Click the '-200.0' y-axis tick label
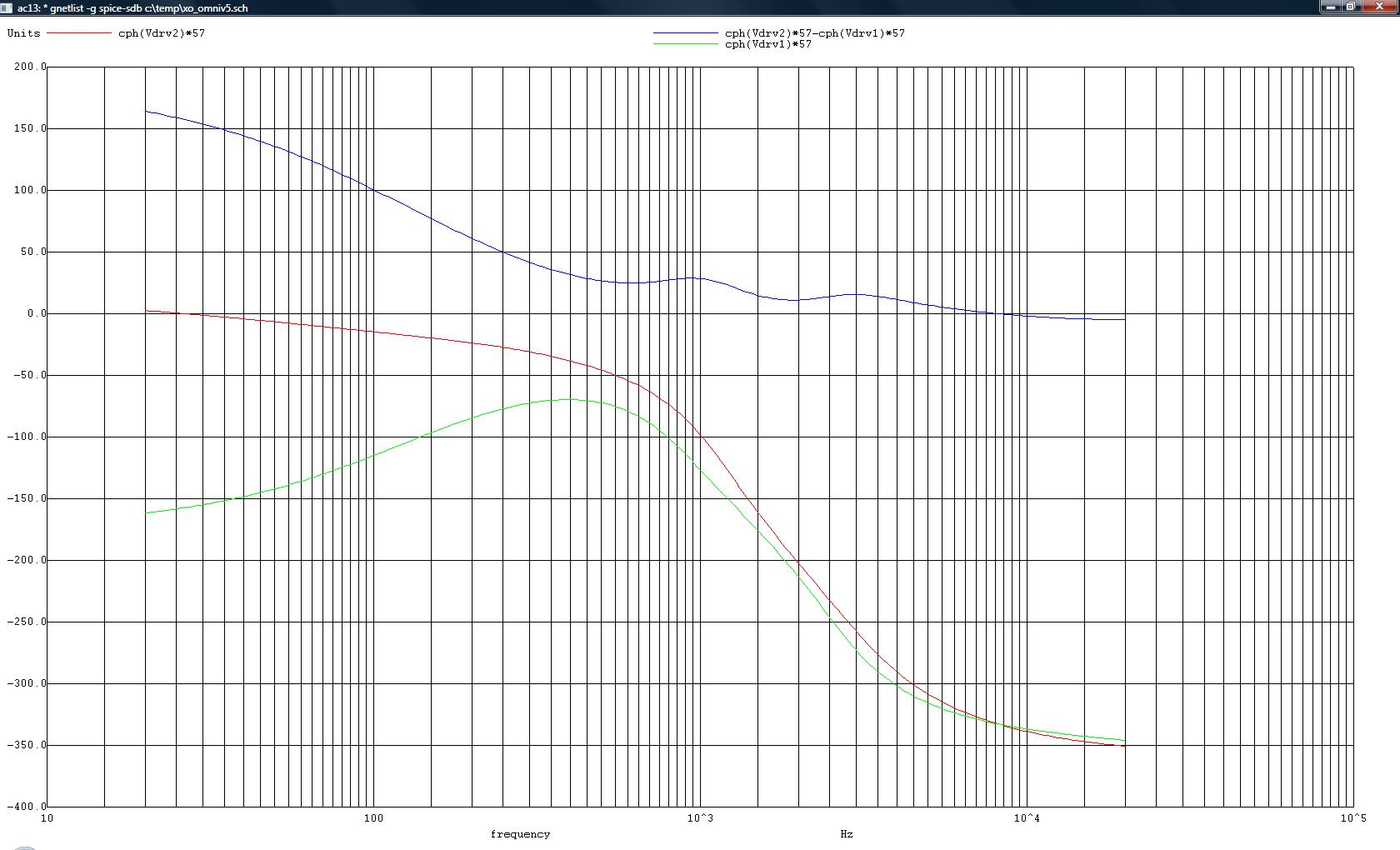 pyautogui.click(x=27, y=560)
